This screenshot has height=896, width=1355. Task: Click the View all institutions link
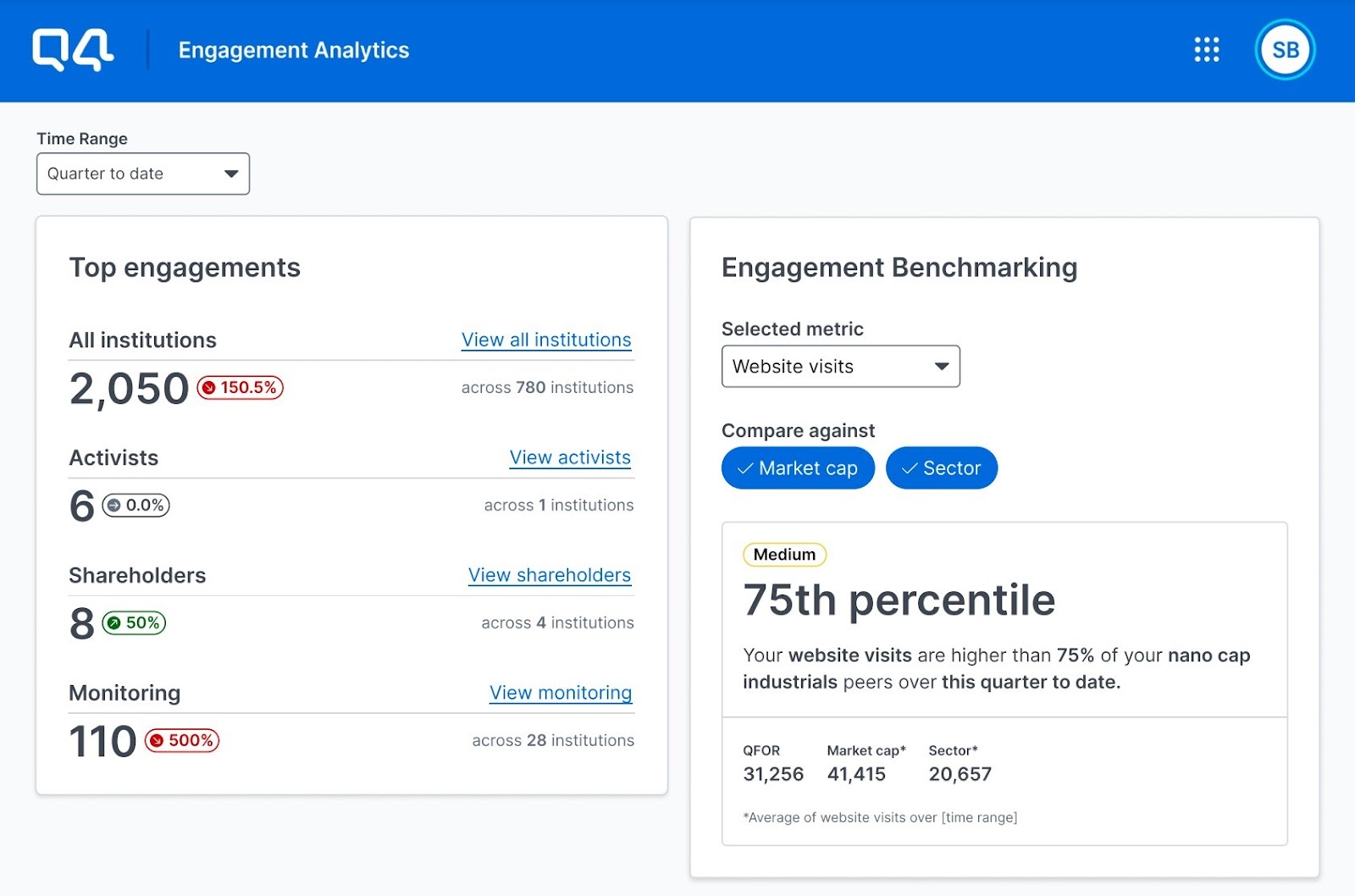click(x=546, y=340)
